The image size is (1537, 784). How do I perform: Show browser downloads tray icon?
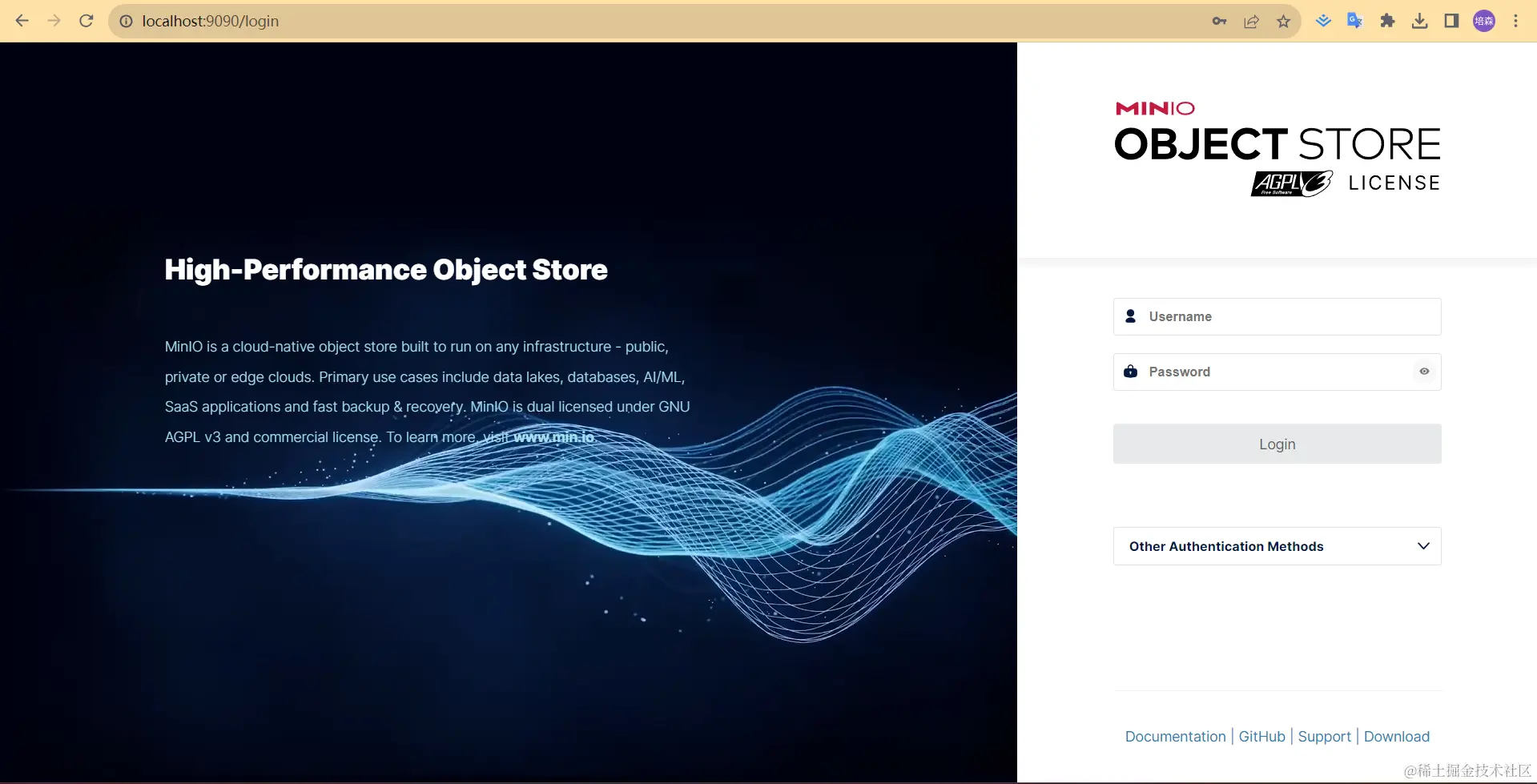pyautogui.click(x=1419, y=21)
